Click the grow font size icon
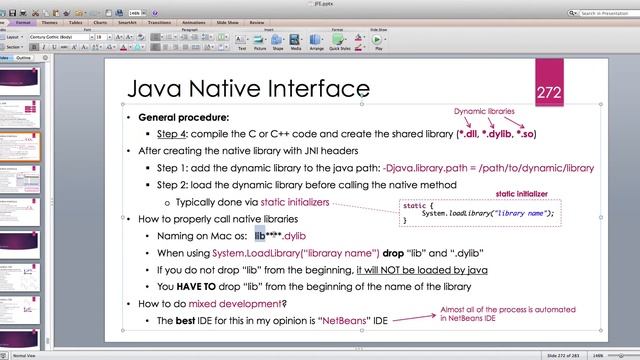 pos(119,37)
